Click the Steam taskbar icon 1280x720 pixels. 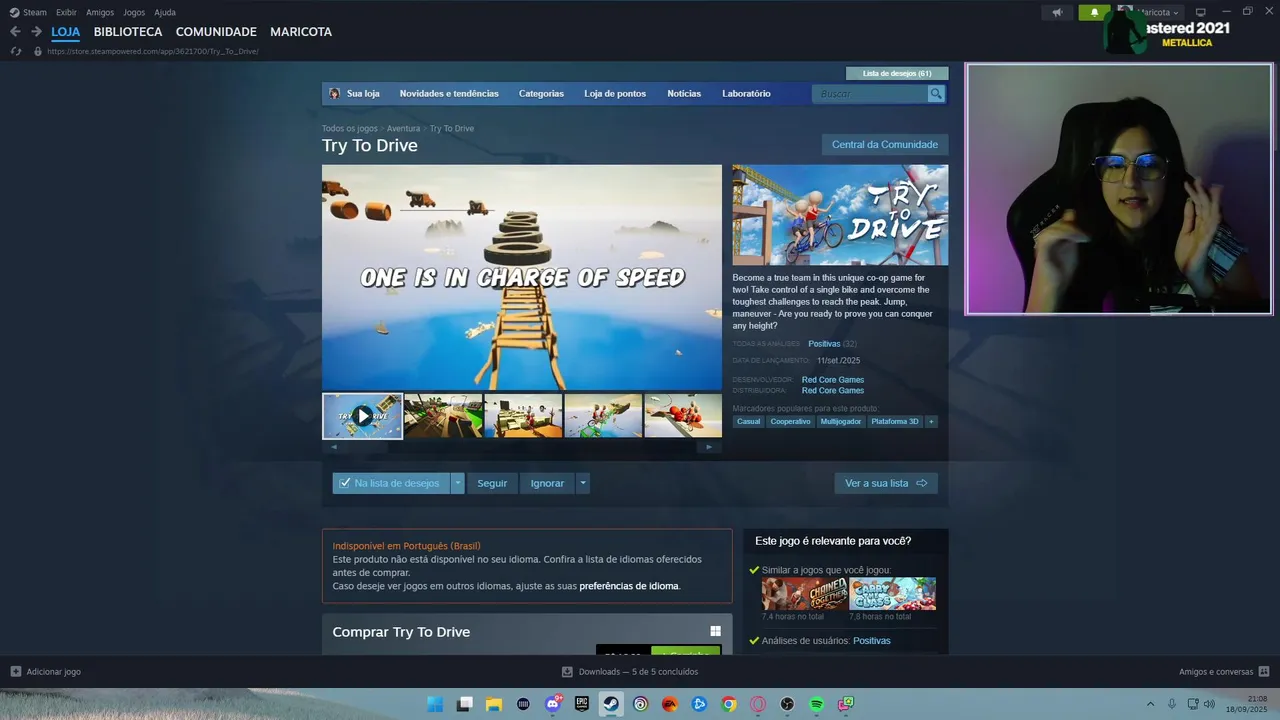611,704
